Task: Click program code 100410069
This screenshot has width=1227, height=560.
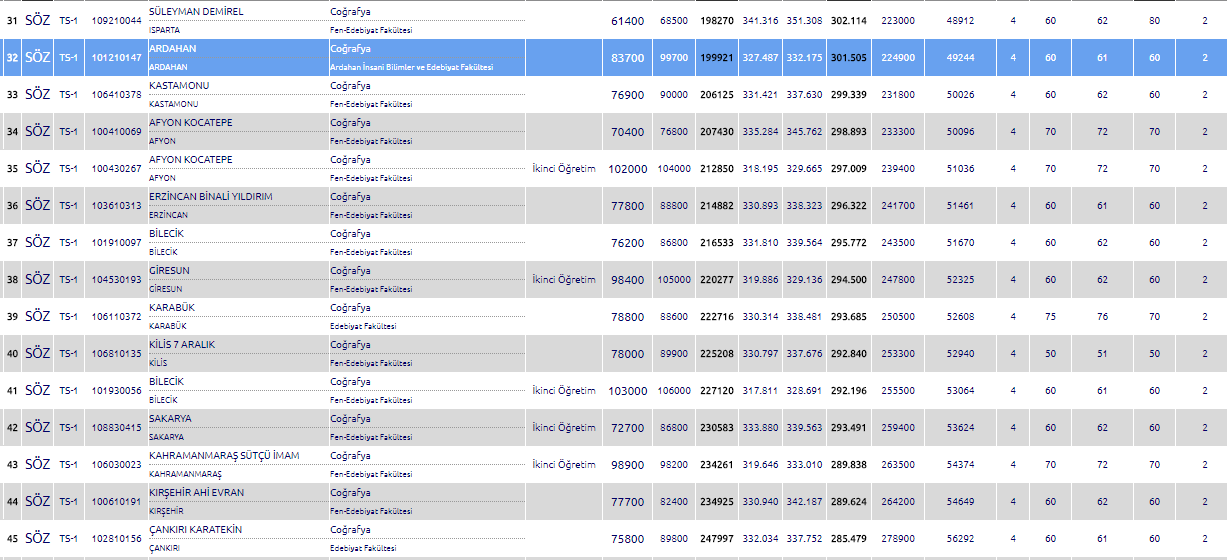Action: pos(116,132)
